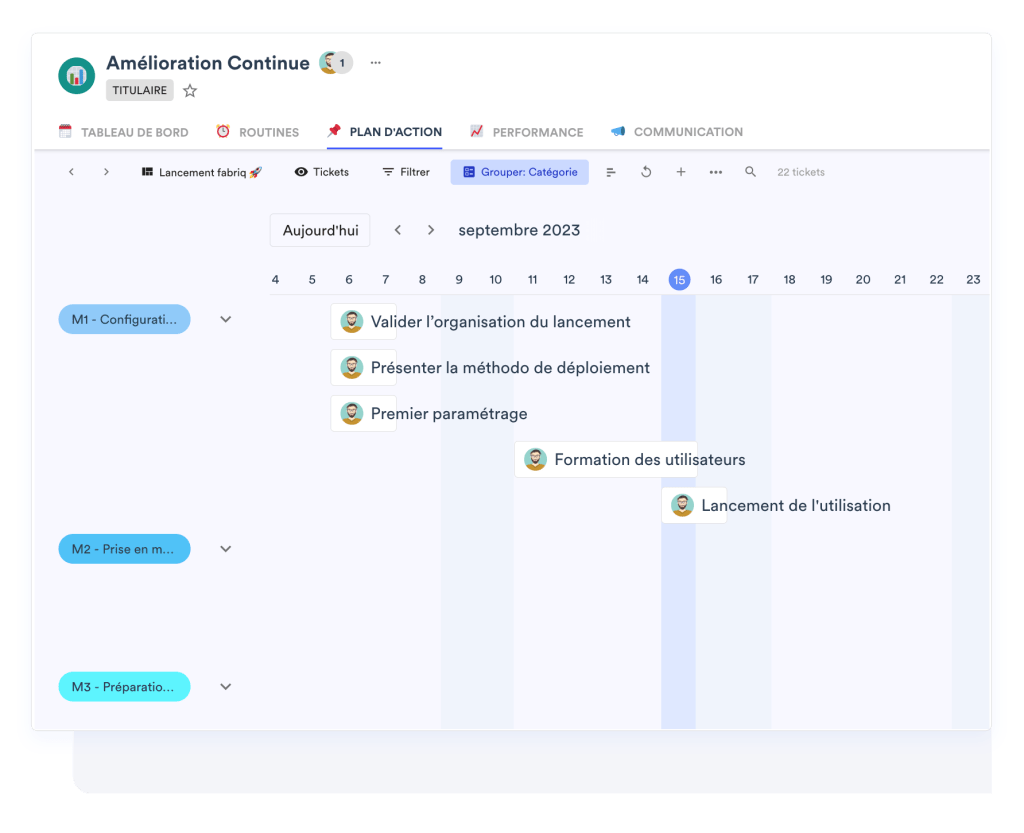Select the M1 - Configuration blue label
Screen dimensions: 1024x833
tap(124, 319)
